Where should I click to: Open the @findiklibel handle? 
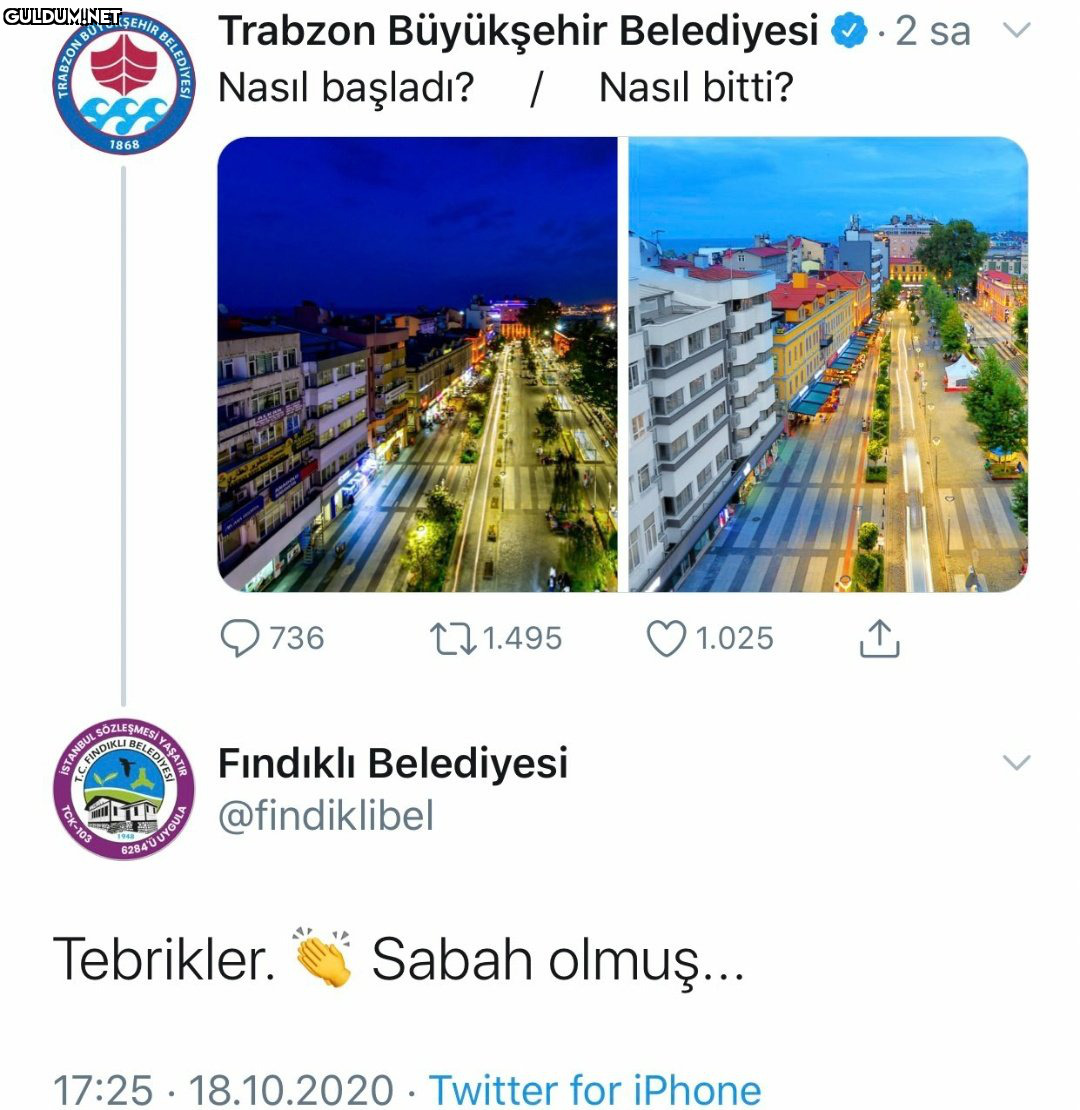[327, 816]
